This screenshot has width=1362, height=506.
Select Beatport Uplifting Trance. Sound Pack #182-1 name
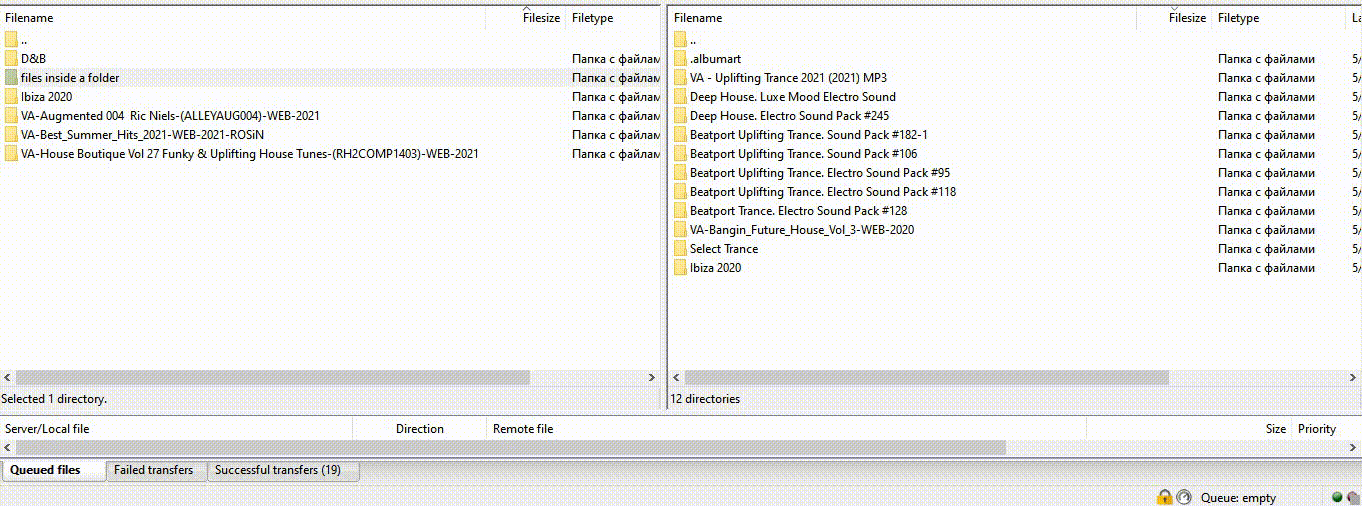[809, 135]
